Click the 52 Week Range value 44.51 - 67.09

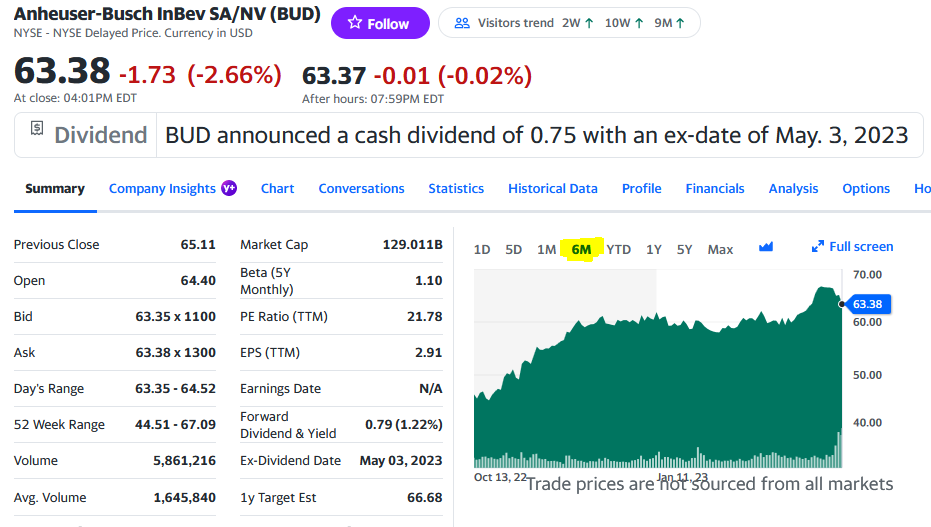(175, 425)
